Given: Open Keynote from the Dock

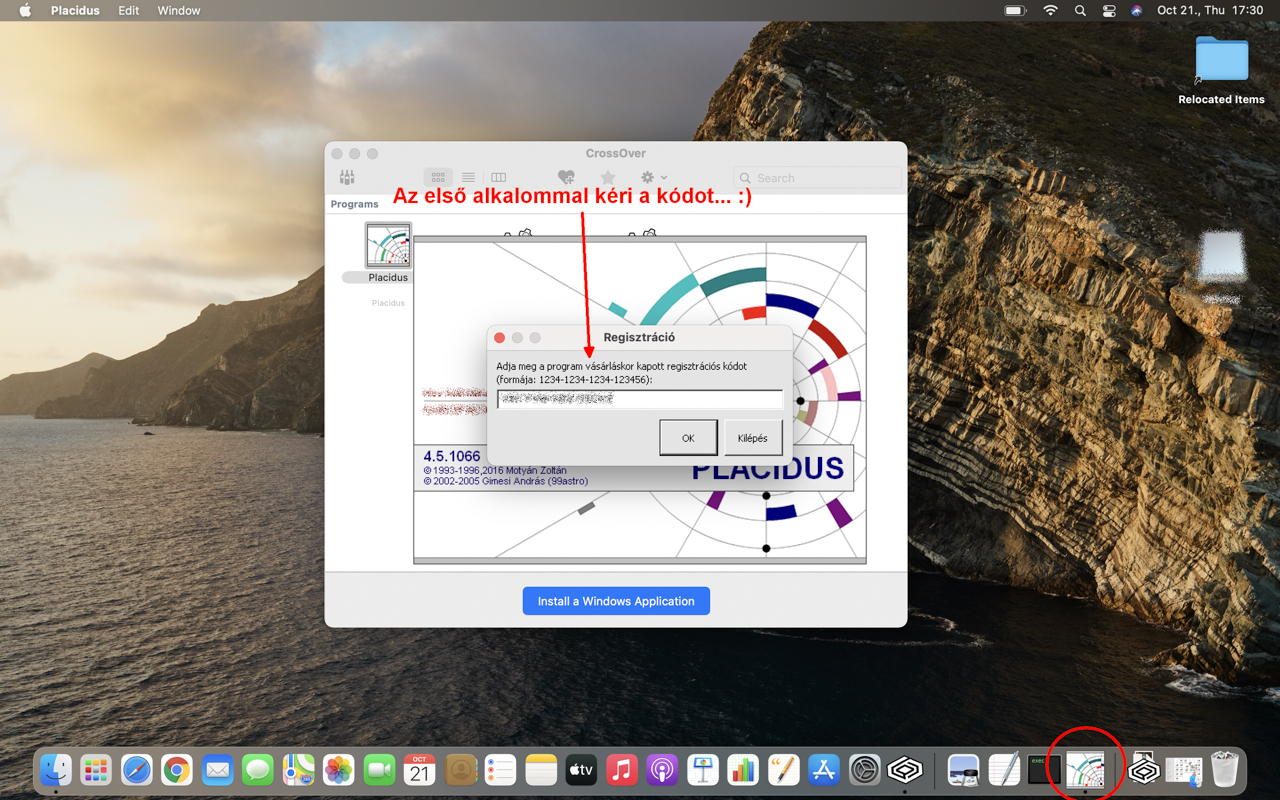Looking at the screenshot, I should (x=703, y=770).
